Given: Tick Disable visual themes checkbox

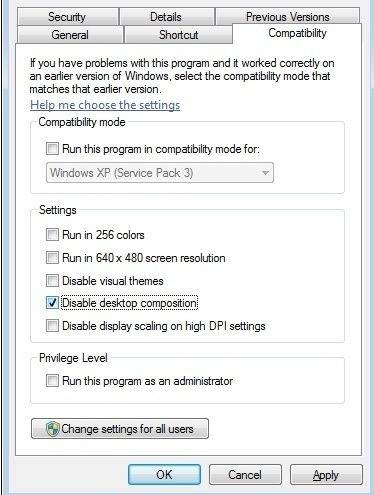Looking at the screenshot, I should pyautogui.click(x=52, y=280).
